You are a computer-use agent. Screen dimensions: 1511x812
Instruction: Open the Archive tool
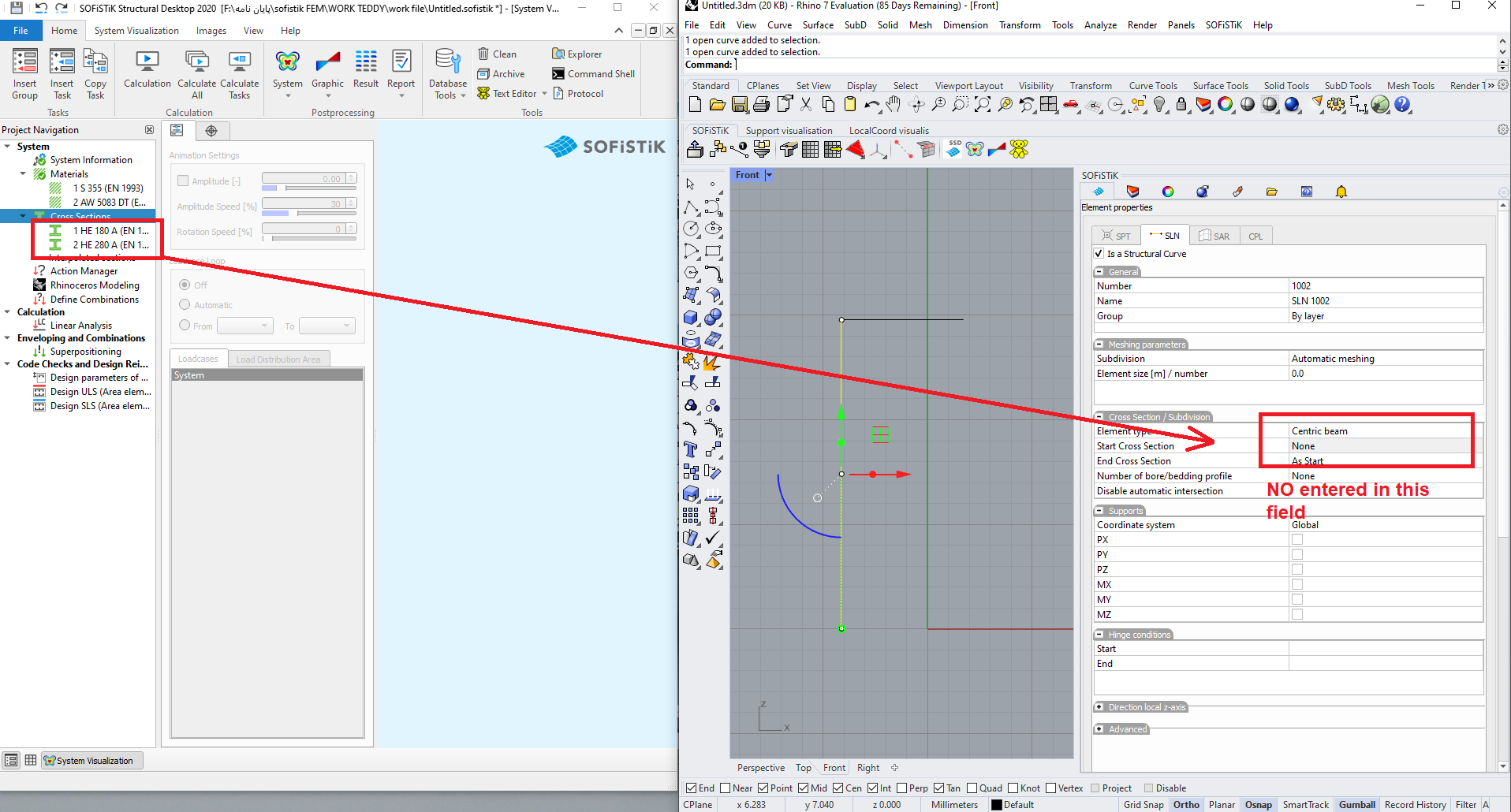coord(501,74)
